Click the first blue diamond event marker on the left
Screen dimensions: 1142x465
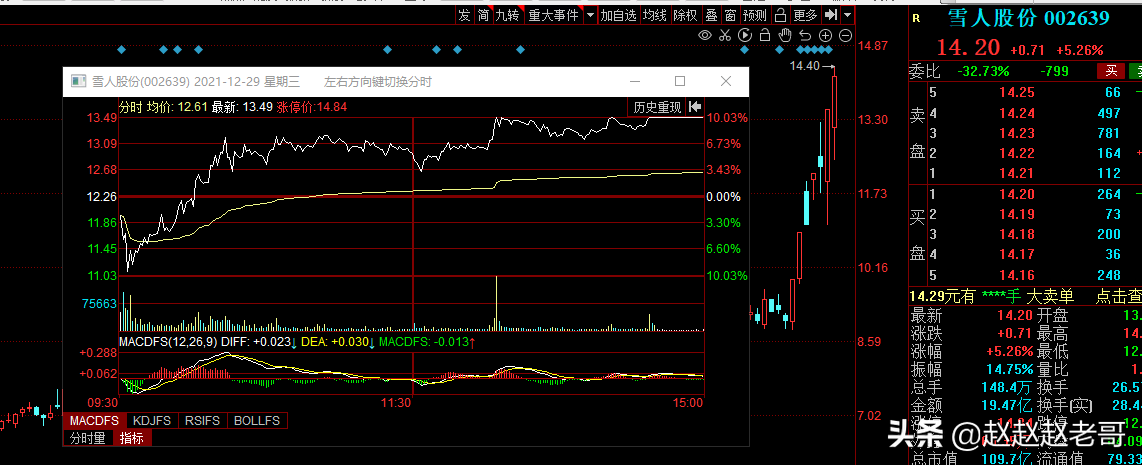tap(122, 50)
